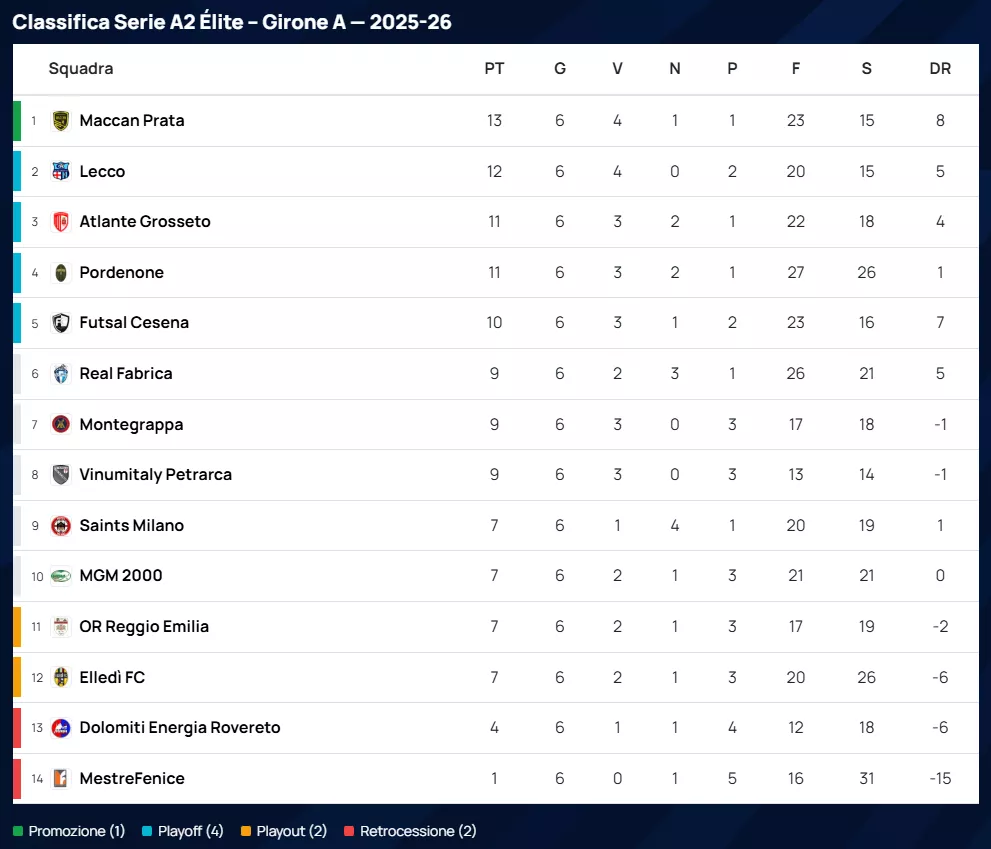Viewport: 991px width, 849px height.
Task: Click the Vinumitaly Petrarca shield icon
Action: [x=61, y=474]
